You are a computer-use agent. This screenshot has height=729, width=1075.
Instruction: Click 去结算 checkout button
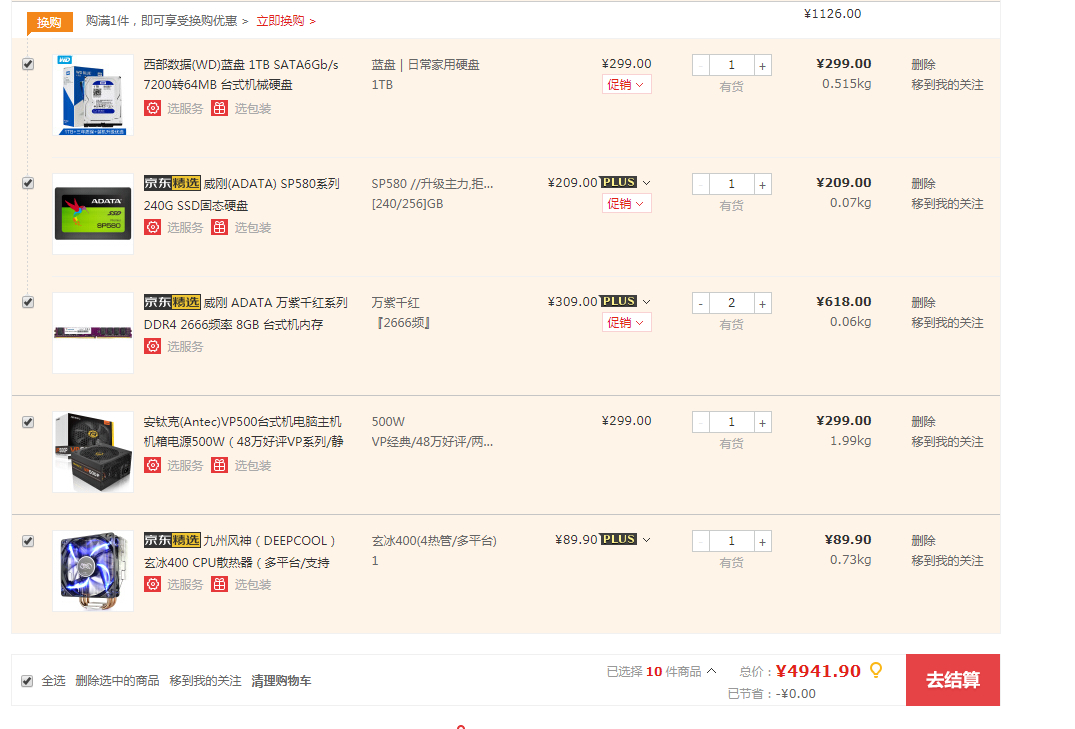pyautogui.click(x=952, y=680)
